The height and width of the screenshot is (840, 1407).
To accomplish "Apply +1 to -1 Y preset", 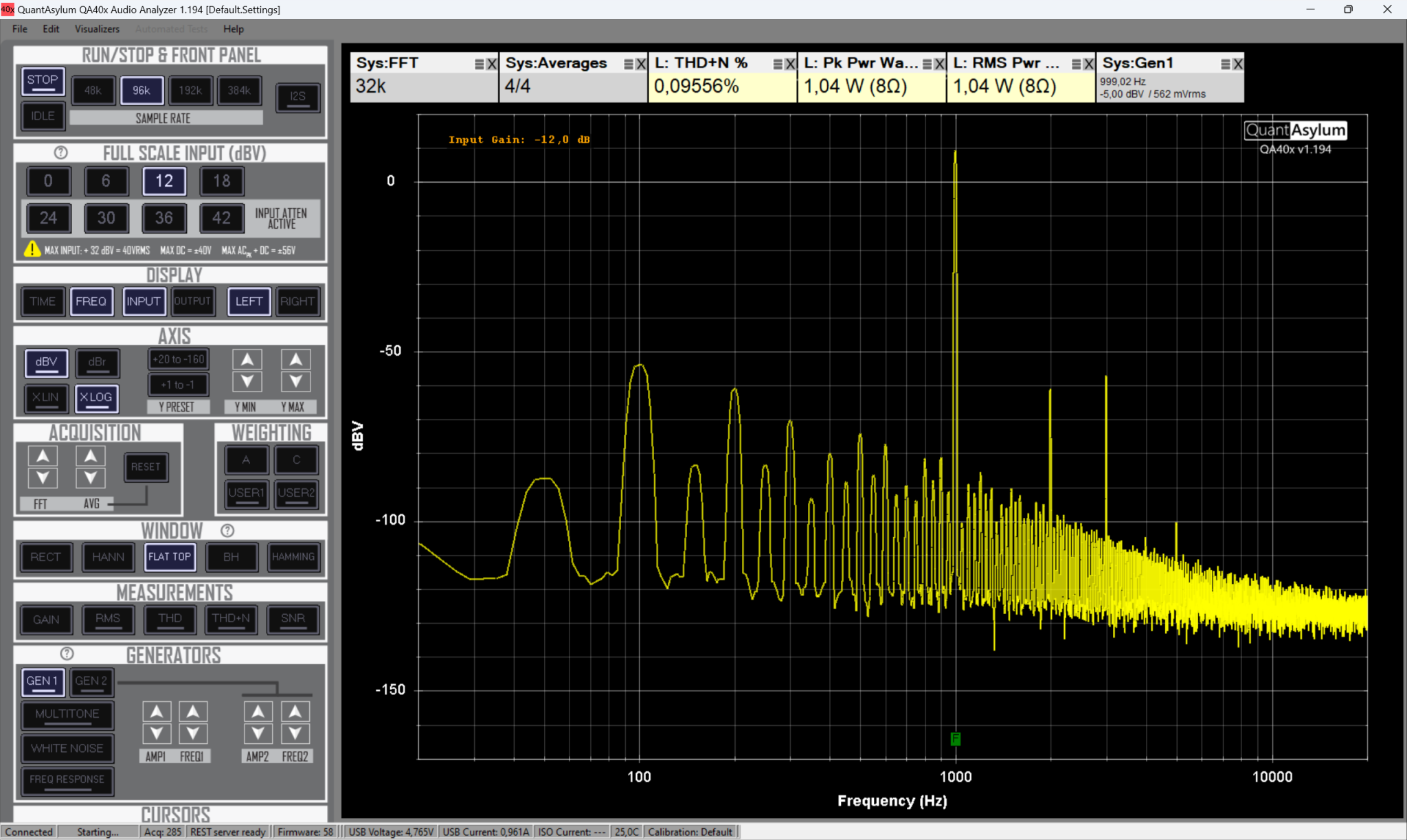I will point(179,385).
